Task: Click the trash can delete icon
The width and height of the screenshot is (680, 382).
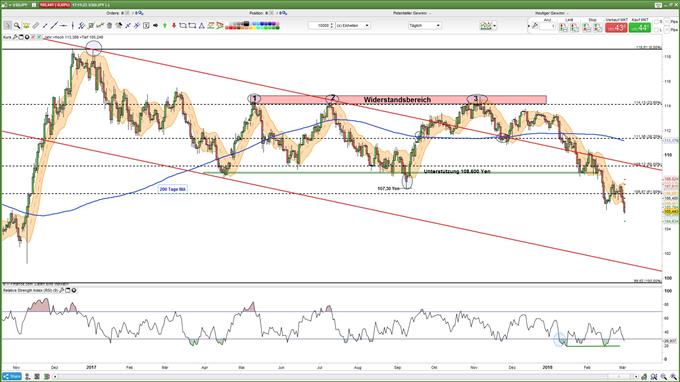Action: click(109, 26)
